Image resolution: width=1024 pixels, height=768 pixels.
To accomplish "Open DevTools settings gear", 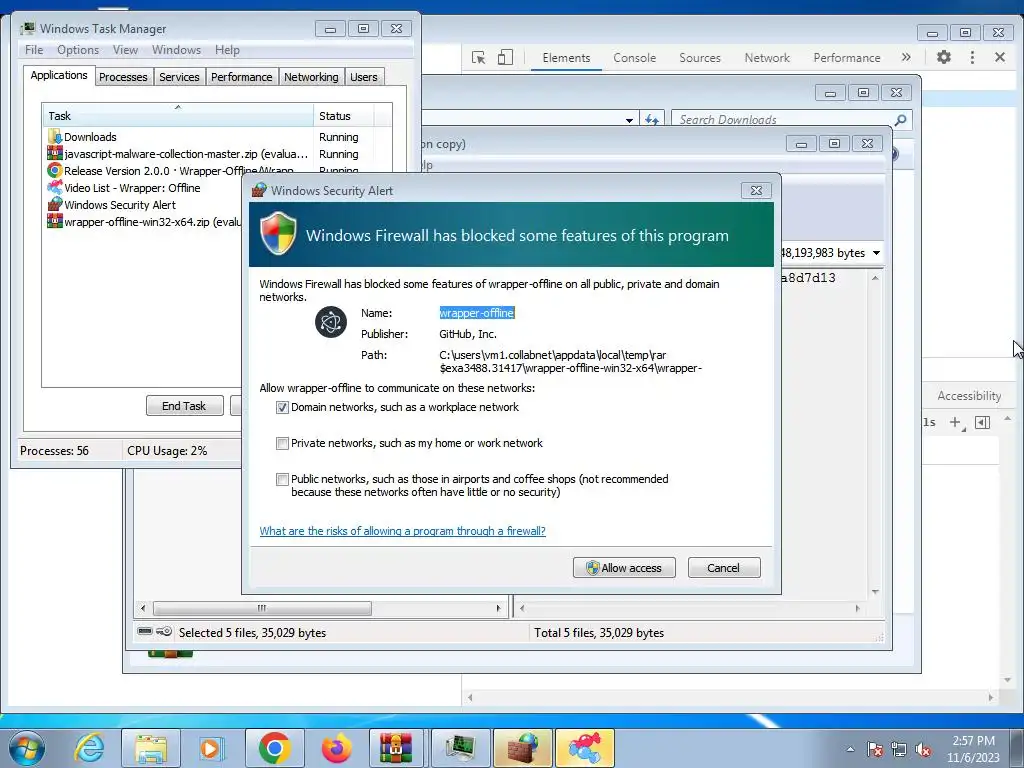I will pyautogui.click(x=944, y=57).
